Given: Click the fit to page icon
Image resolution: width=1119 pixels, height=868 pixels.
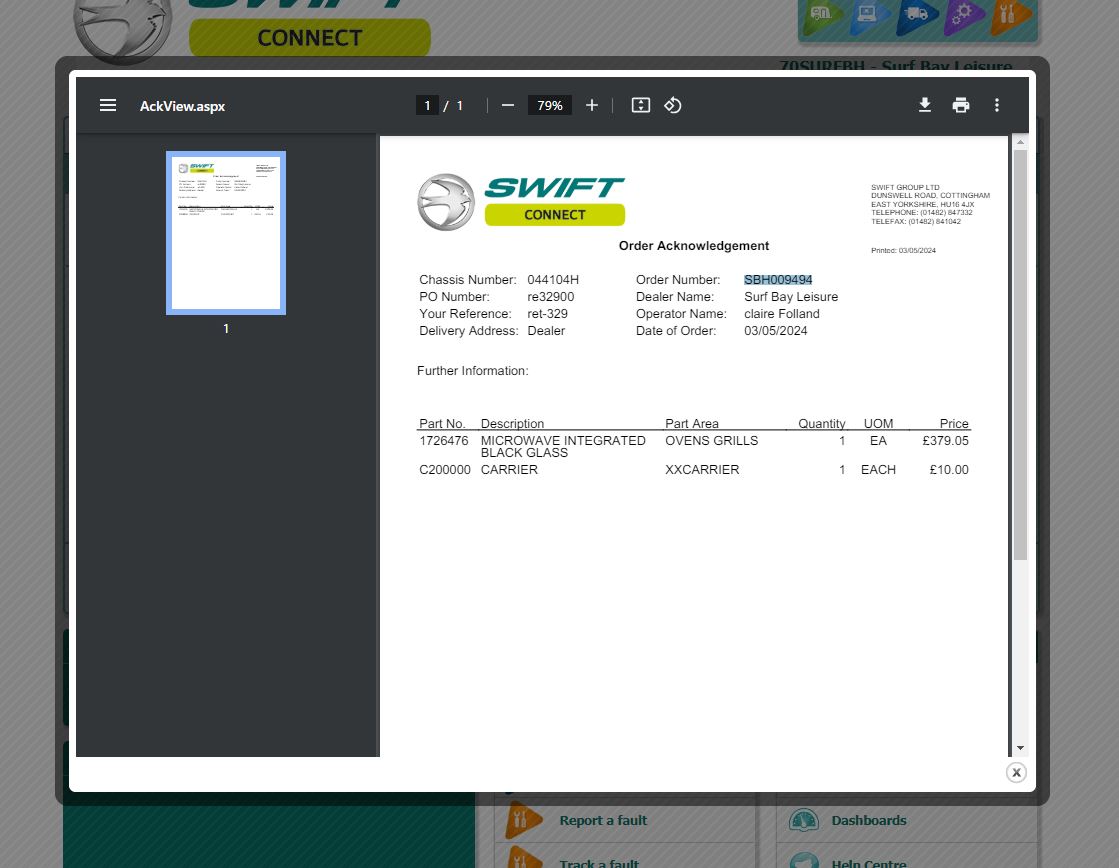Looking at the screenshot, I should point(641,105).
